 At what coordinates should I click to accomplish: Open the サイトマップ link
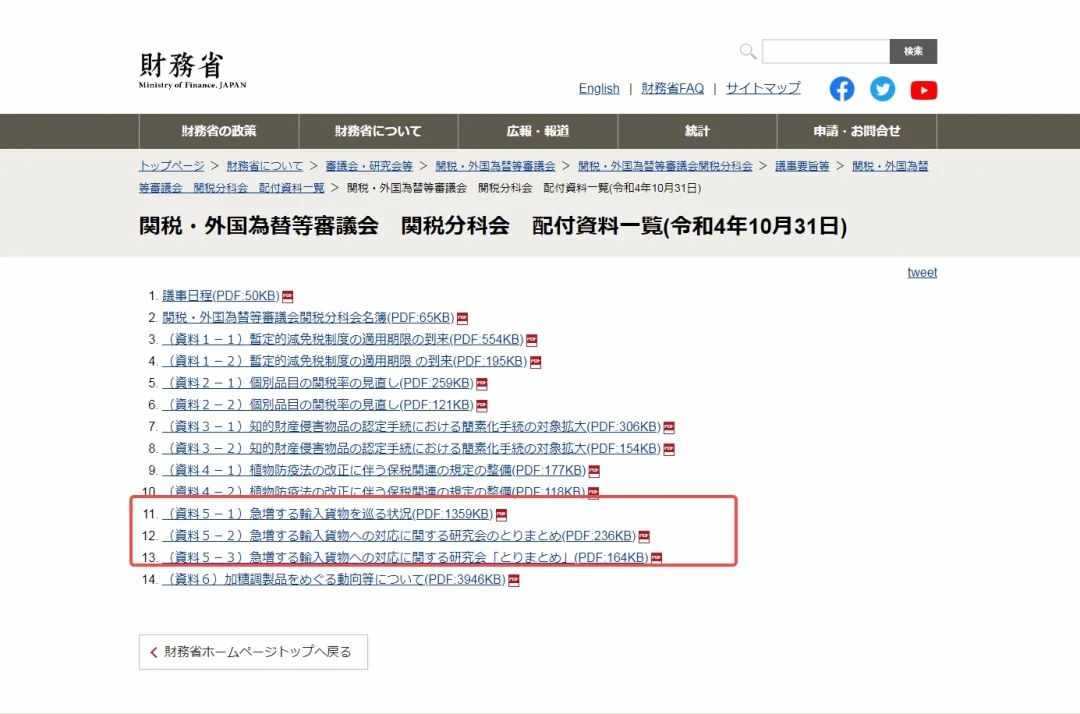763,88
